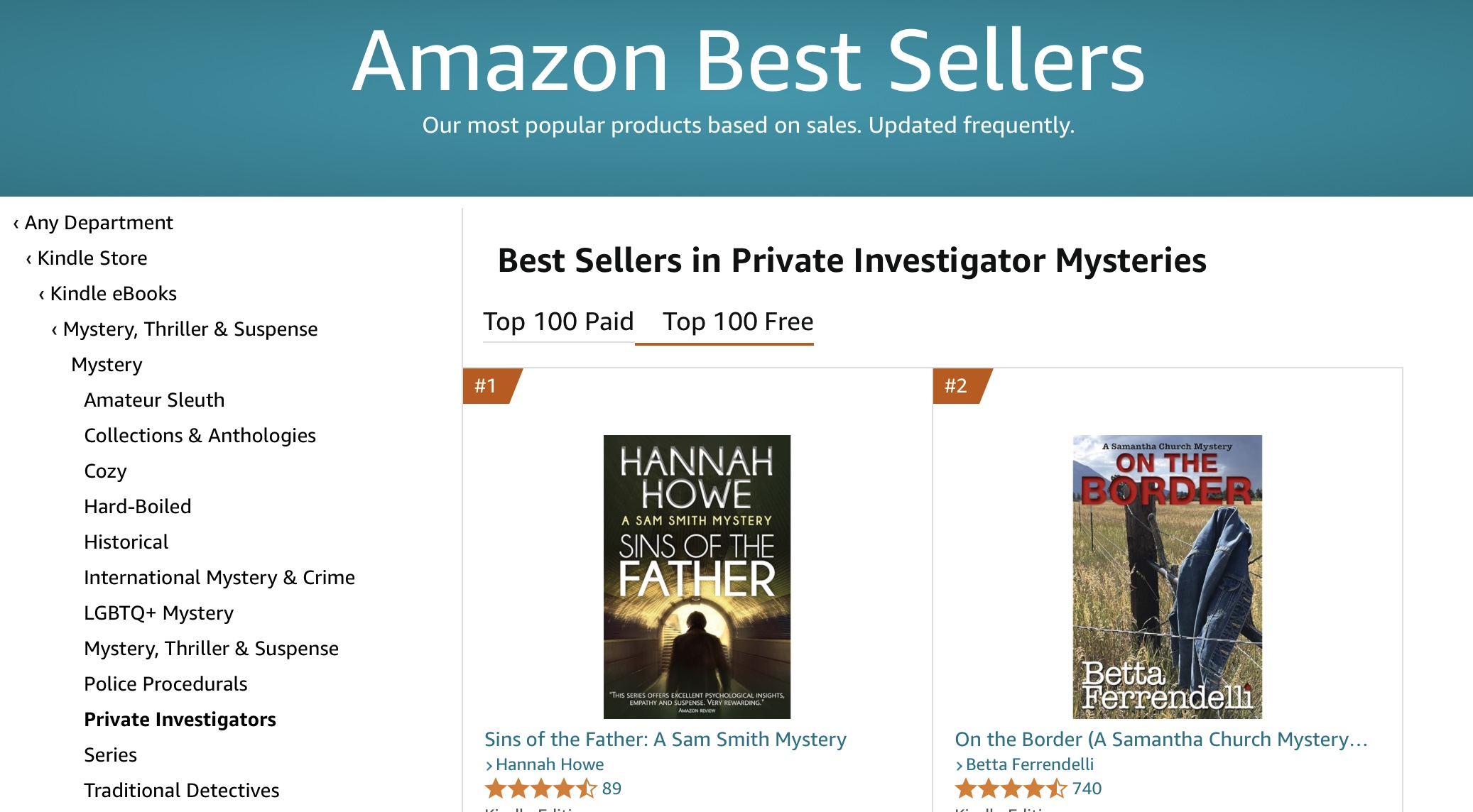Browse Hard-Boiled mysteries

(138, 507)
